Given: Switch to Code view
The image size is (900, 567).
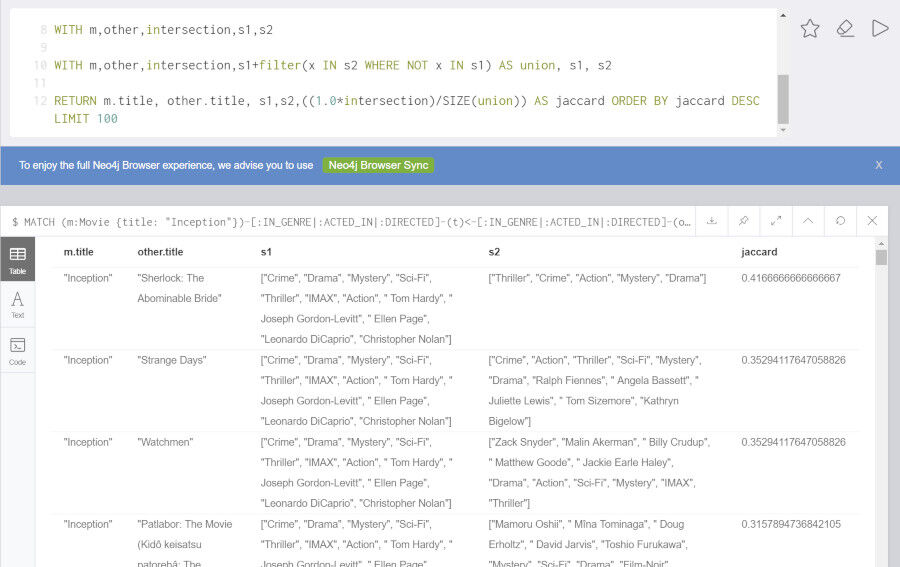Looking at the screenshot, I should [17, 351].
